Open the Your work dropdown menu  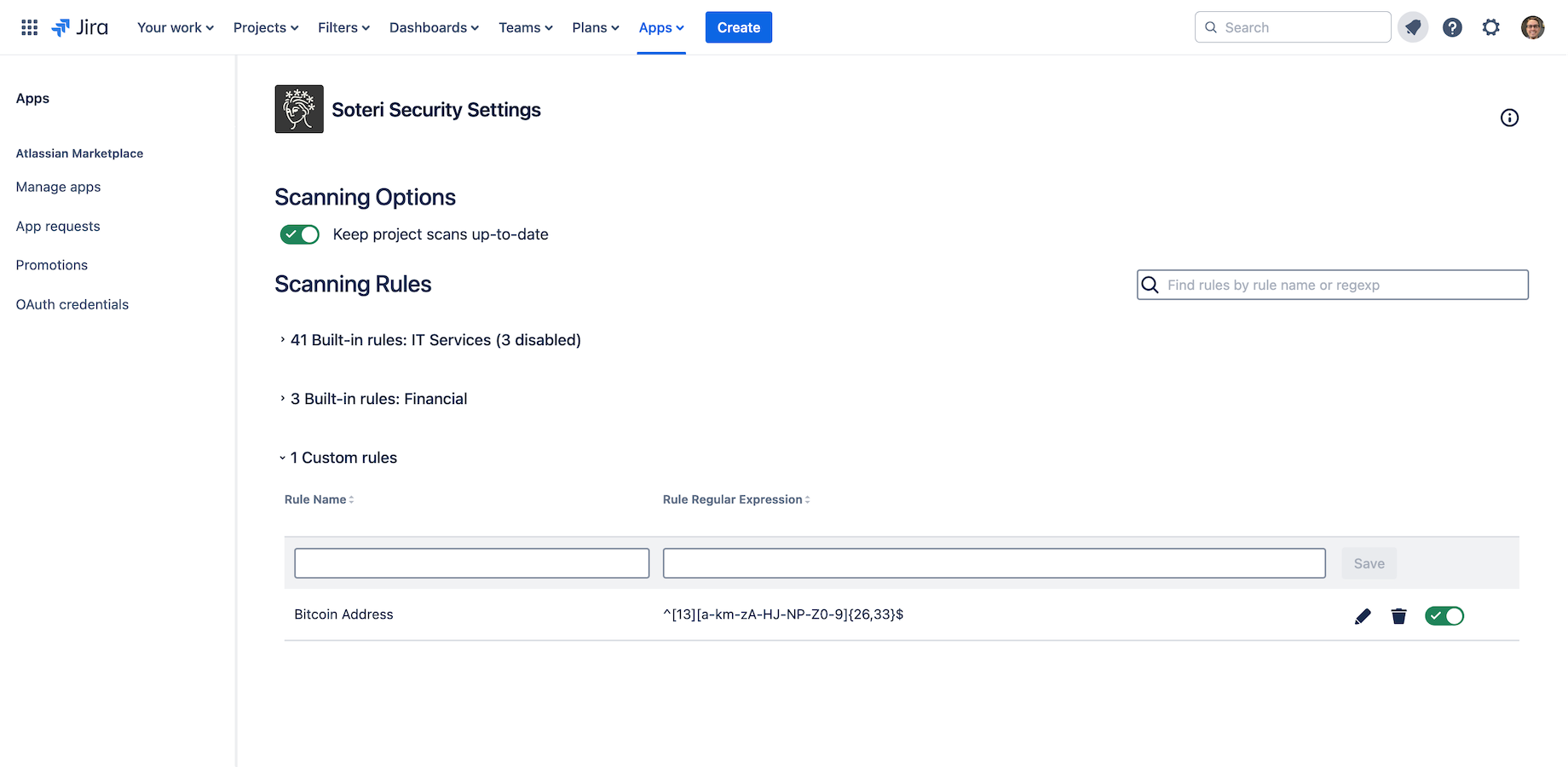tap(176, 27)
